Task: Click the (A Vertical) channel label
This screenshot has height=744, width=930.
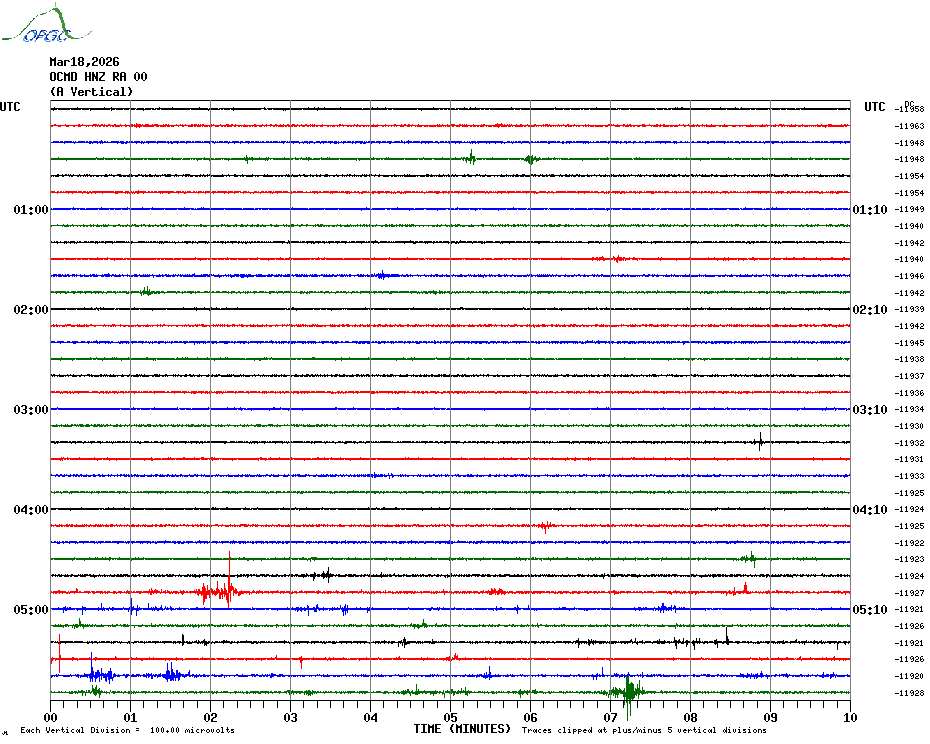Action: click(91, 92)
